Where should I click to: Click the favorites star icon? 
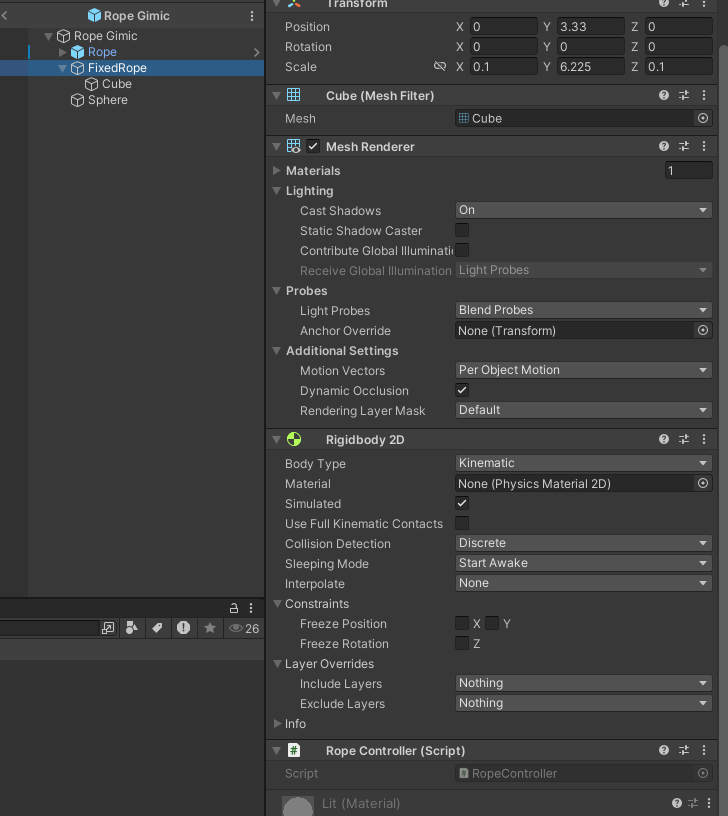pyautogui.click(x=210, y=628)
